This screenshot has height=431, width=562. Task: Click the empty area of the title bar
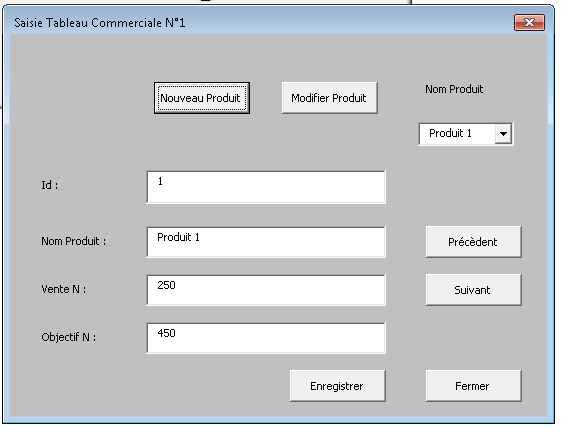click(348, 23)
